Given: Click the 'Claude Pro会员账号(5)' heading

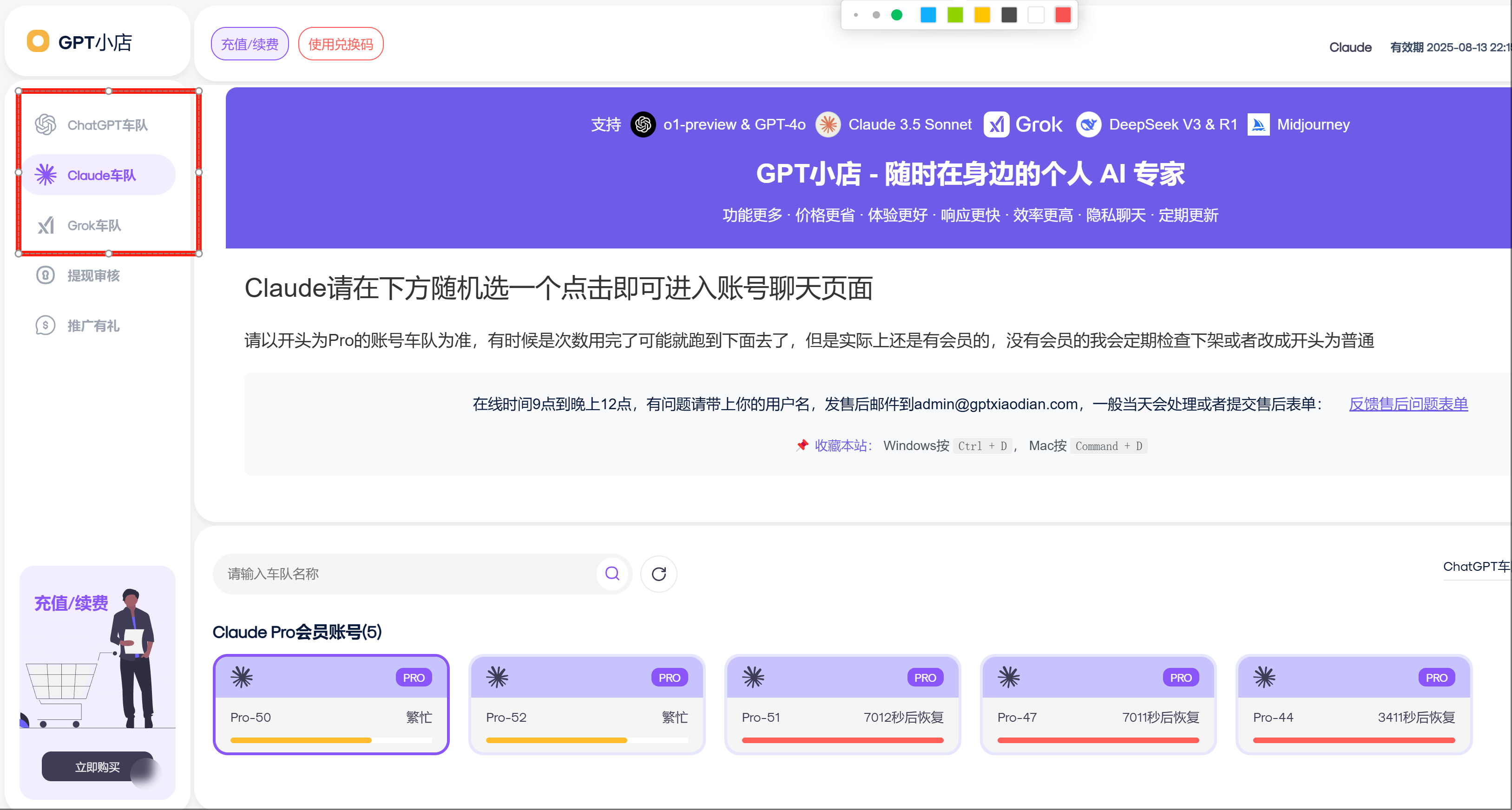Looking at the screenshot, I should coord(297,632).
